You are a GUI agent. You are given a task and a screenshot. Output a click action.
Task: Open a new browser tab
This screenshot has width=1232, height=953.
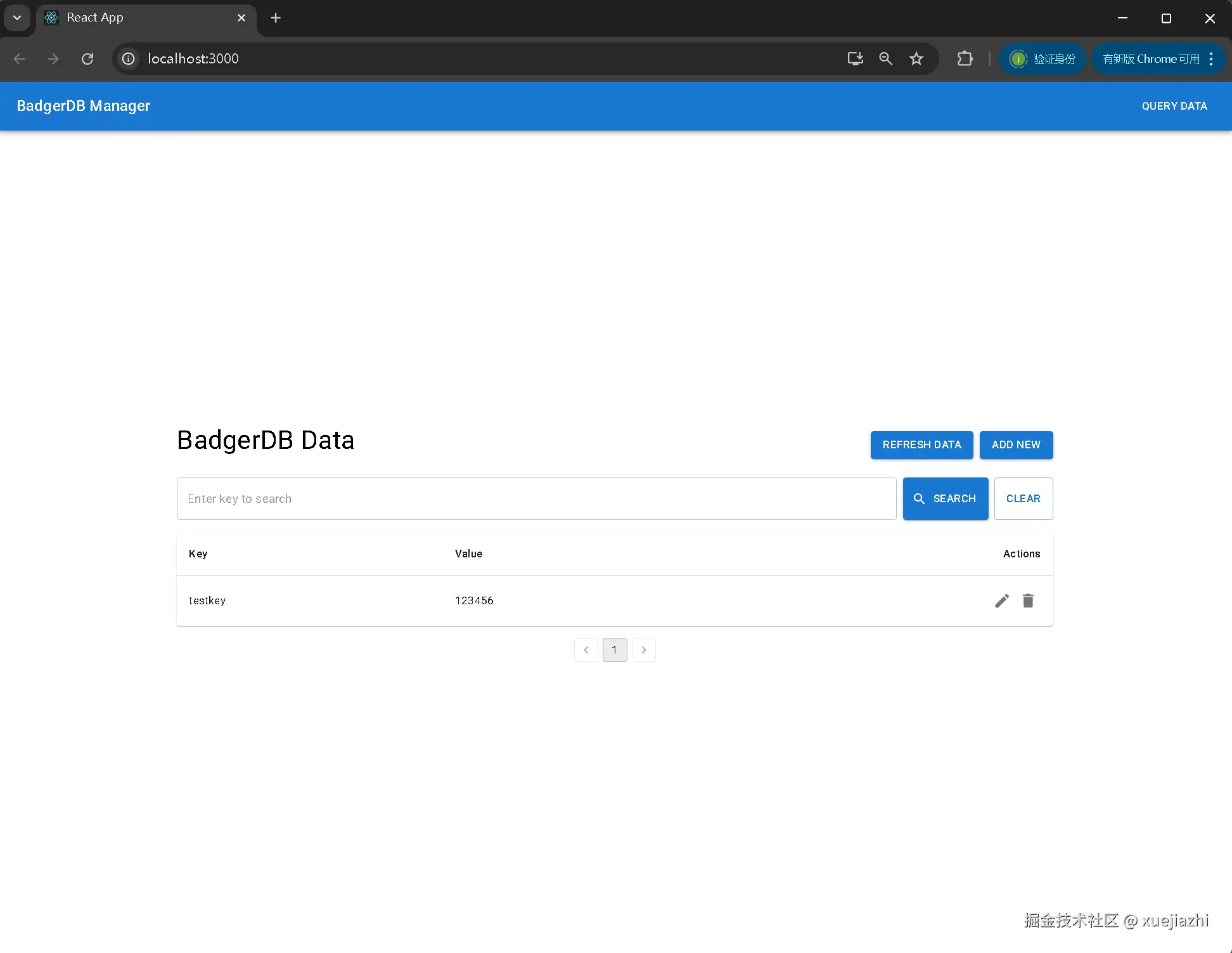click(276, 18)
